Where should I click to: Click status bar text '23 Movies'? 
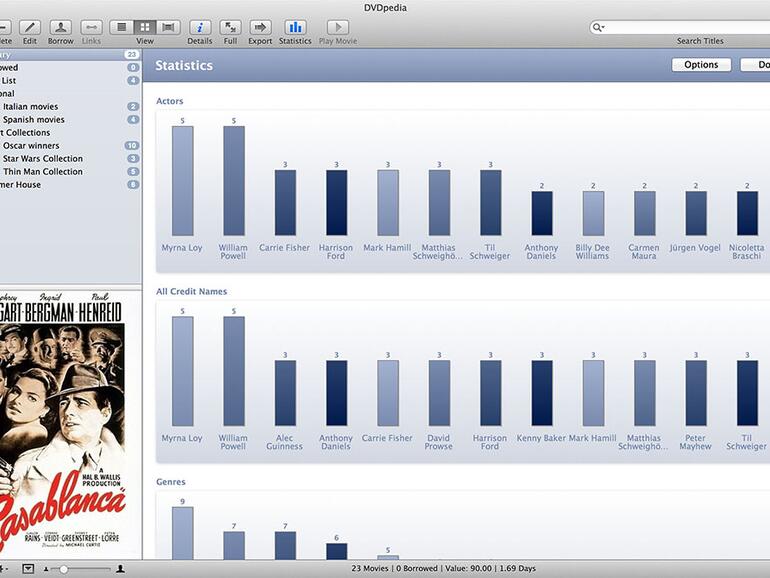click(x=369, y=568)
